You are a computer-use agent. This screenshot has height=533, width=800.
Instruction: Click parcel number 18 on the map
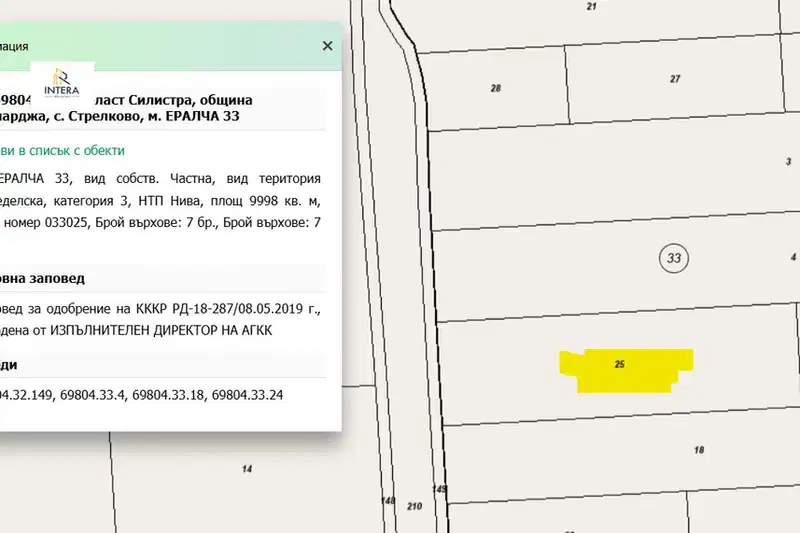pos(699,450)
